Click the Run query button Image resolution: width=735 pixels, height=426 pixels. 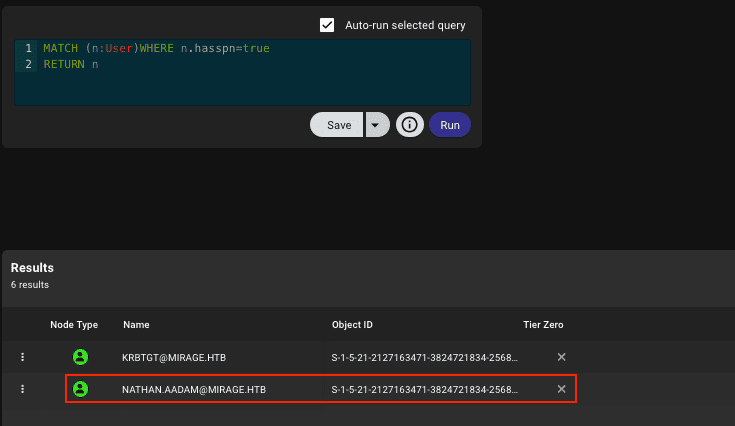pyautogui.click(x=450, y=125)
